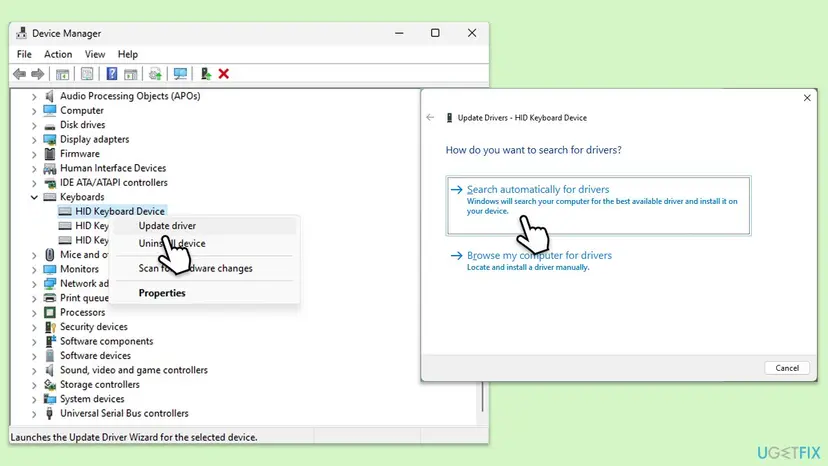Expand the Audio Processing Objects (APOs) node
Viewport: 828px width, 466px height.
[34, 96]
